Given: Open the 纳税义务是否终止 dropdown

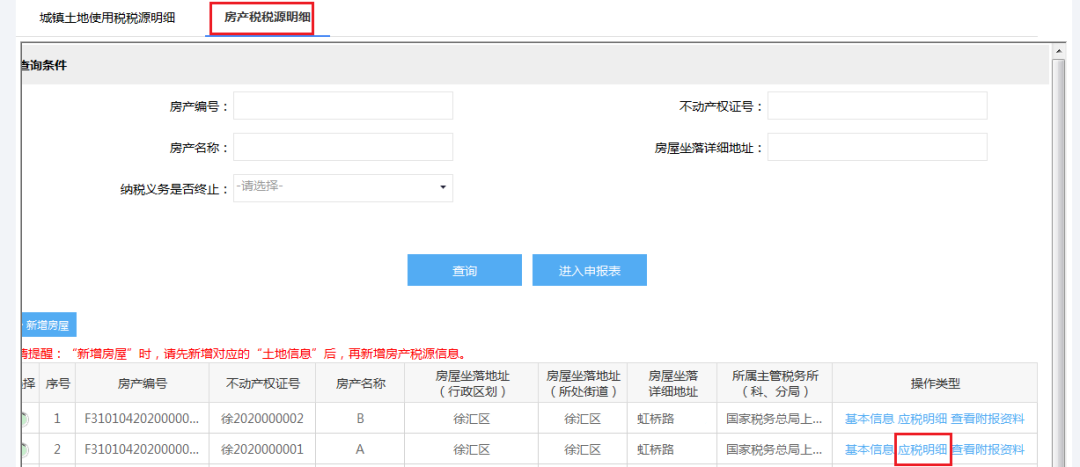Looking at the screenshot, I should coord(343,187).
